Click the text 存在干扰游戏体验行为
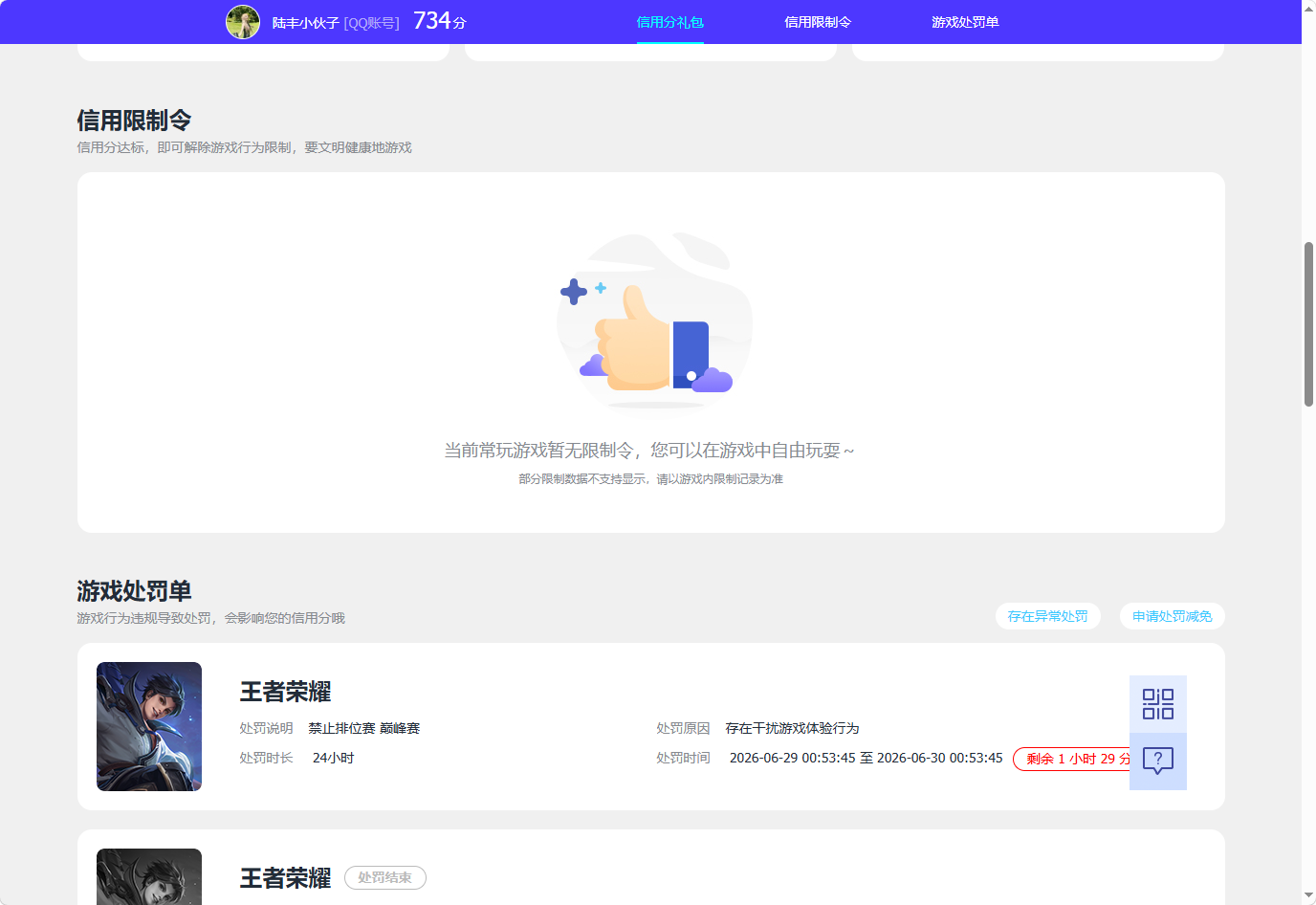 [792, 728]
